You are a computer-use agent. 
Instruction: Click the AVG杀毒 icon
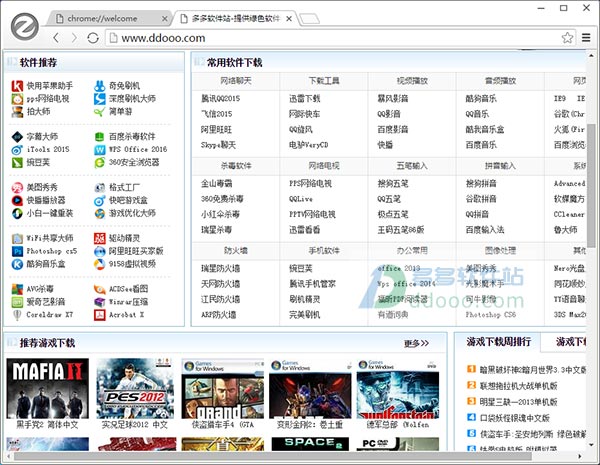tap(17, 289)
